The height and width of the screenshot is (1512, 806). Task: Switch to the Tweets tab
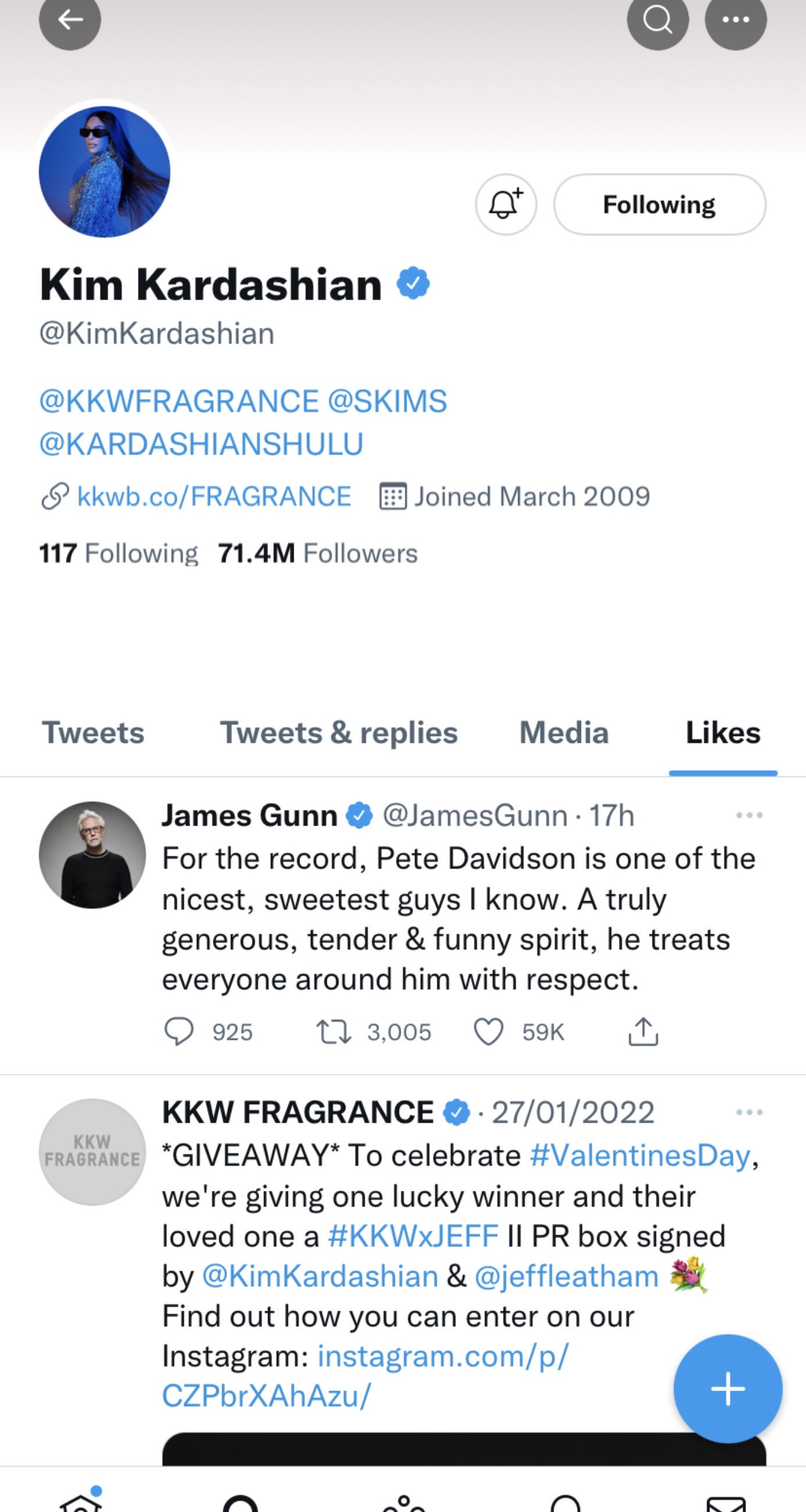[92, 732]
